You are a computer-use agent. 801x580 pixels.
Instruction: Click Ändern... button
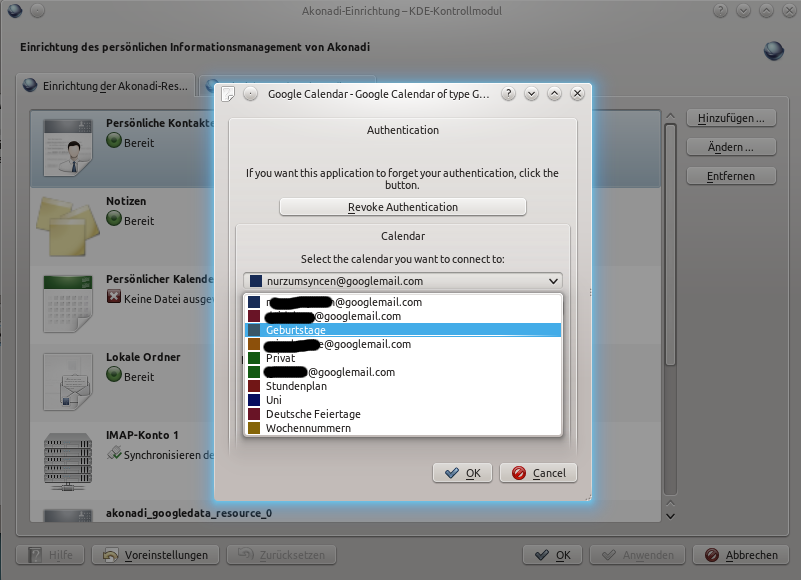[731, 147]
